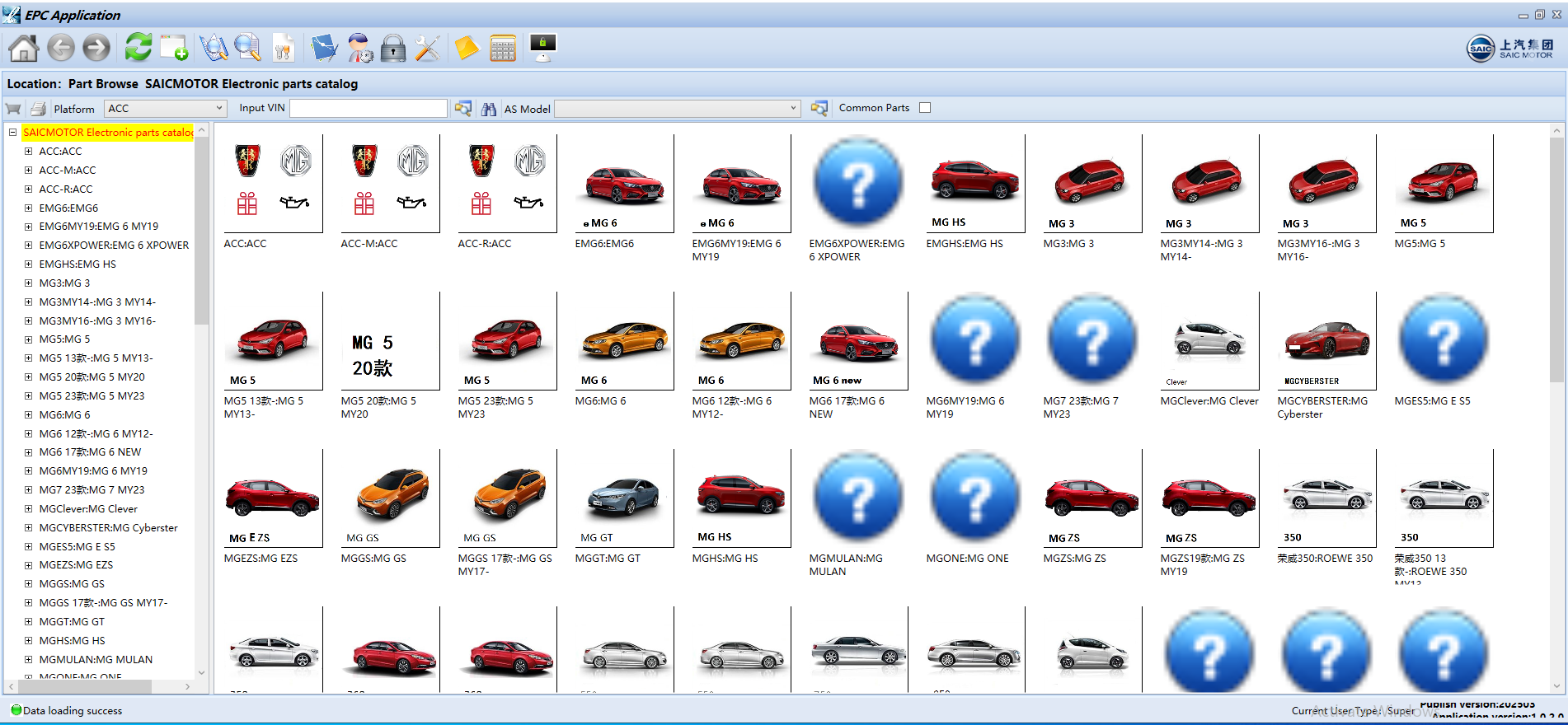Open the blue notes and pen icon

pyautogui.click(x=324, y=49)
